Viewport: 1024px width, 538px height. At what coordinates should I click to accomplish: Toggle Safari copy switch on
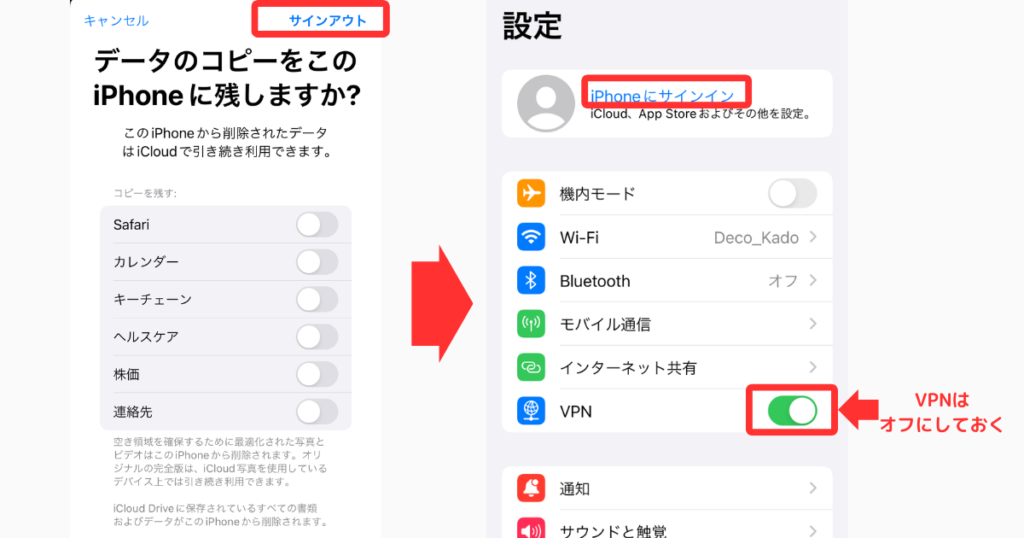pos(317,225)
